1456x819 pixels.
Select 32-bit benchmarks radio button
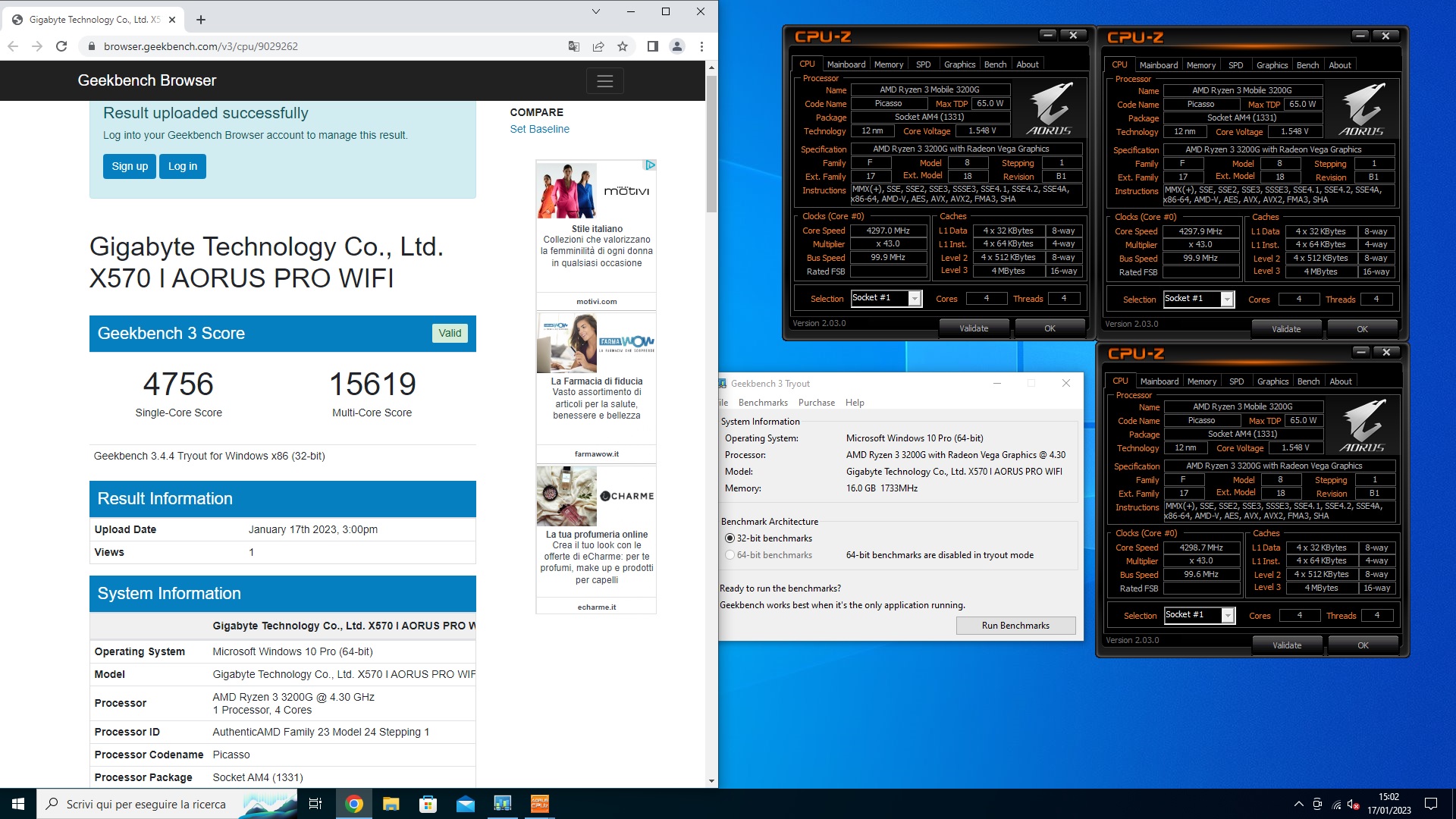click(x=730, y=538)
